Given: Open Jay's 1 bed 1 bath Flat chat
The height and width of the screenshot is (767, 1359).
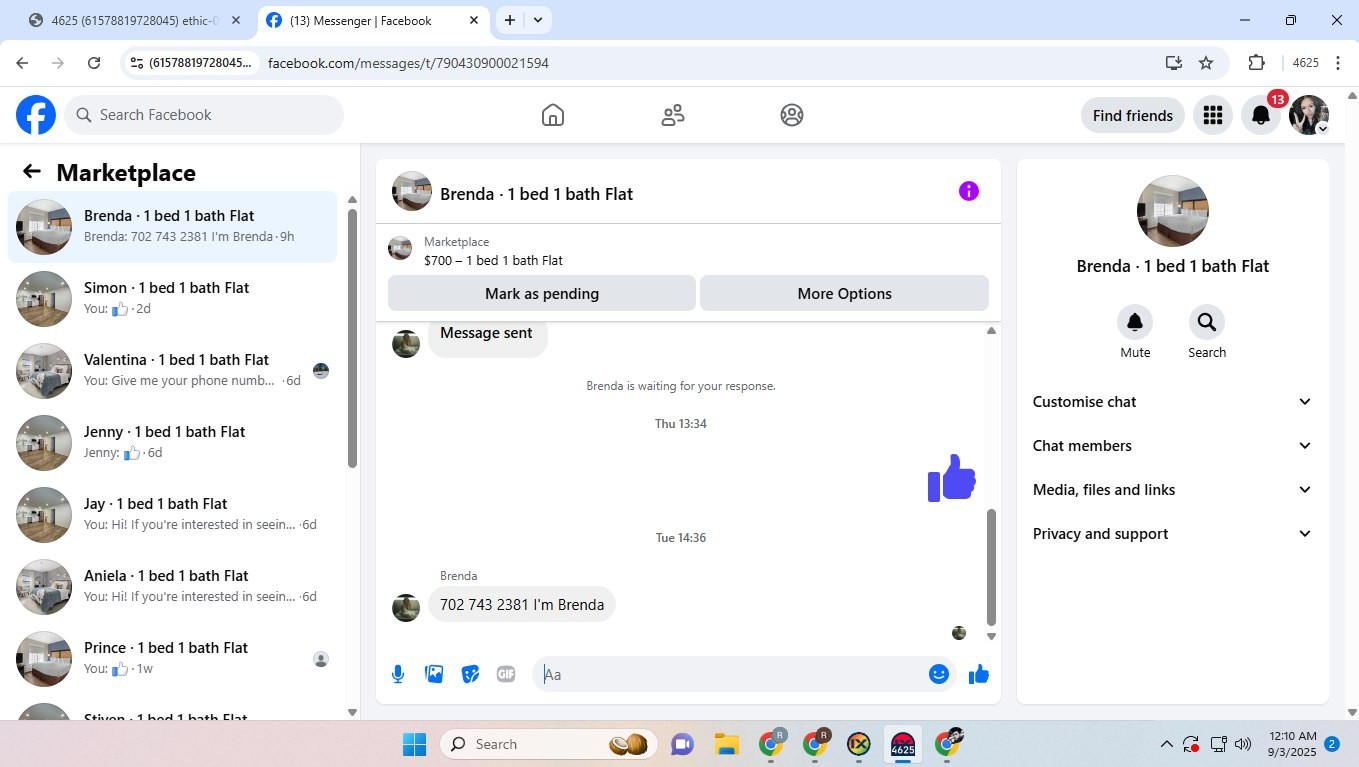Looking at the screenshot, I should (172, 515).
